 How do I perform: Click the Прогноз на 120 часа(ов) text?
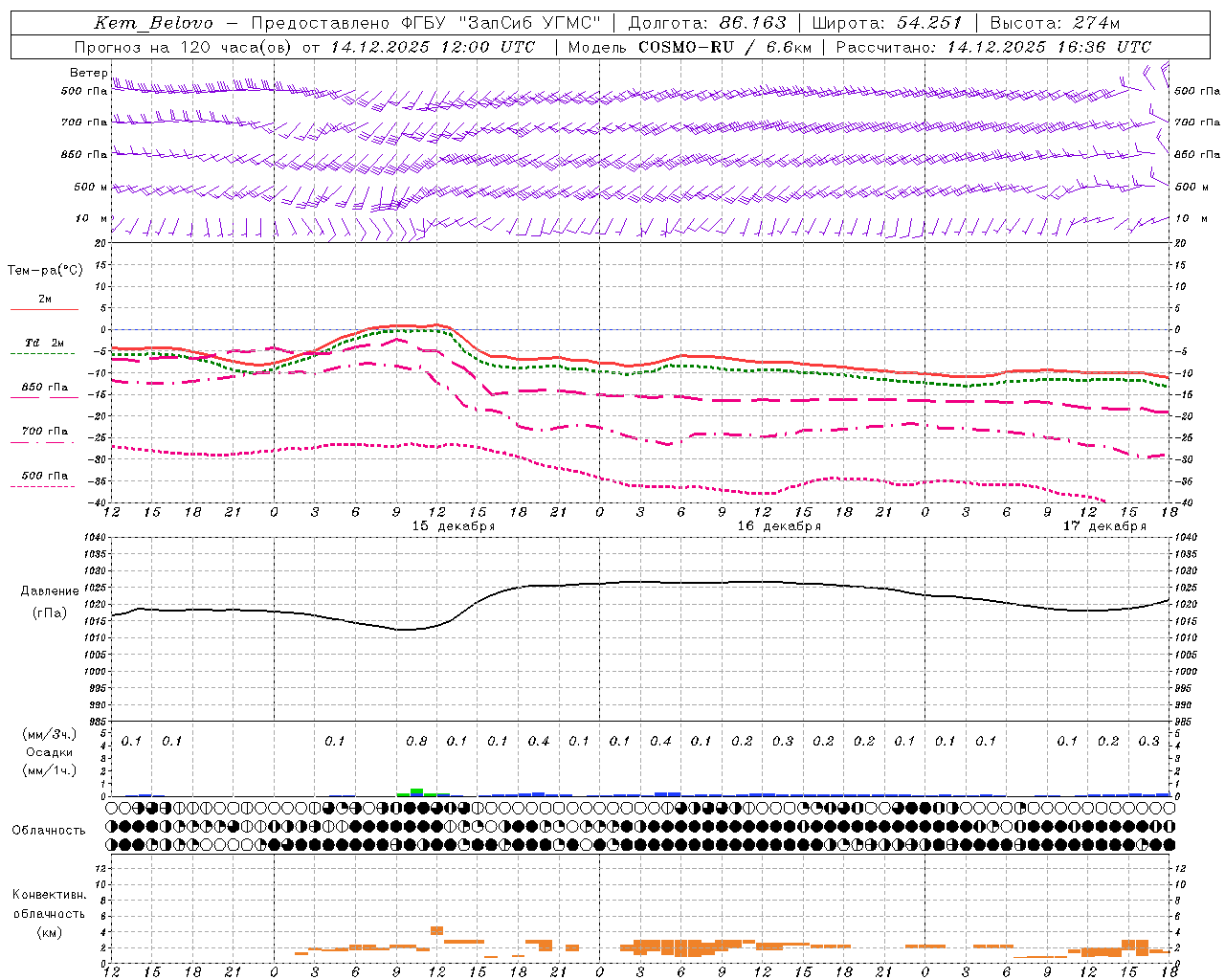pos(184,47)
